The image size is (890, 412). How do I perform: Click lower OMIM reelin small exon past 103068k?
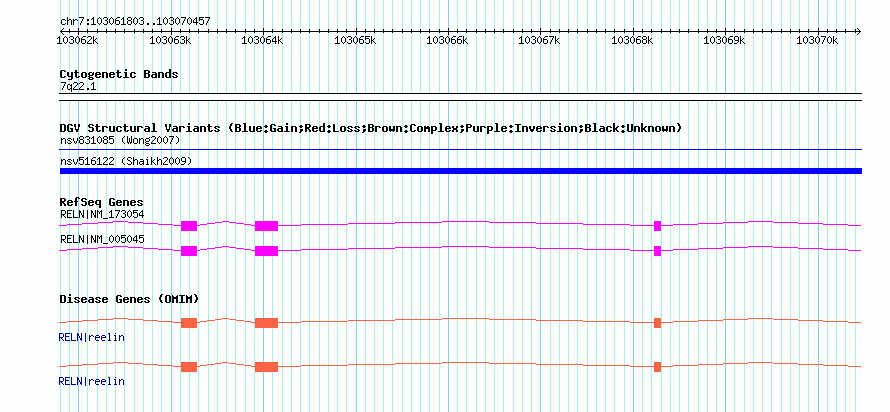coord(657,367)
